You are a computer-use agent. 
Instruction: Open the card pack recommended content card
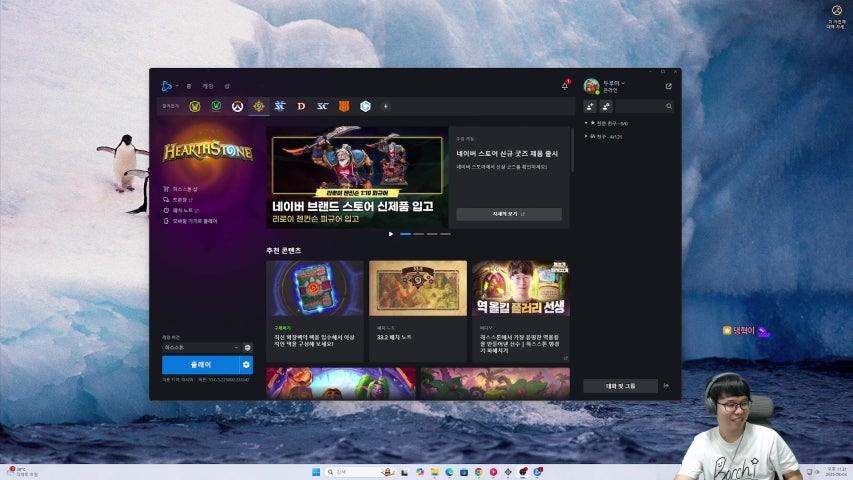tap(315, 311)
